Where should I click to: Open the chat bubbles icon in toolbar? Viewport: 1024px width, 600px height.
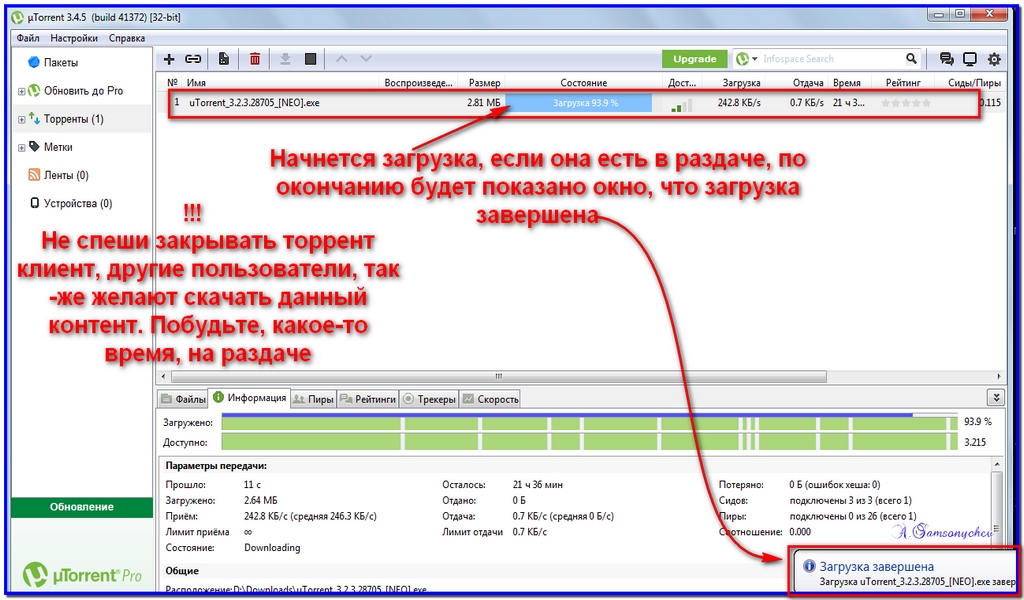pyautogui.click(x=946, y=59)
